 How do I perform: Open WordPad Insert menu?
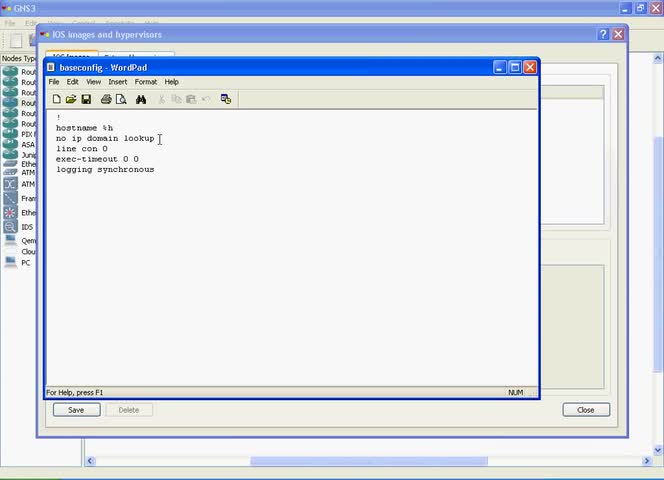[118, 82]
